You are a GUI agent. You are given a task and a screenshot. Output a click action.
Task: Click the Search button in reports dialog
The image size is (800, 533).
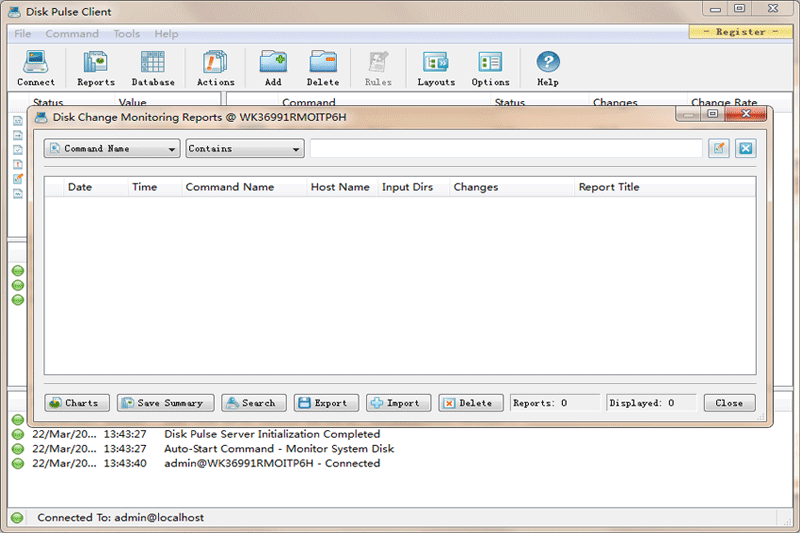(x=254, y=403)
